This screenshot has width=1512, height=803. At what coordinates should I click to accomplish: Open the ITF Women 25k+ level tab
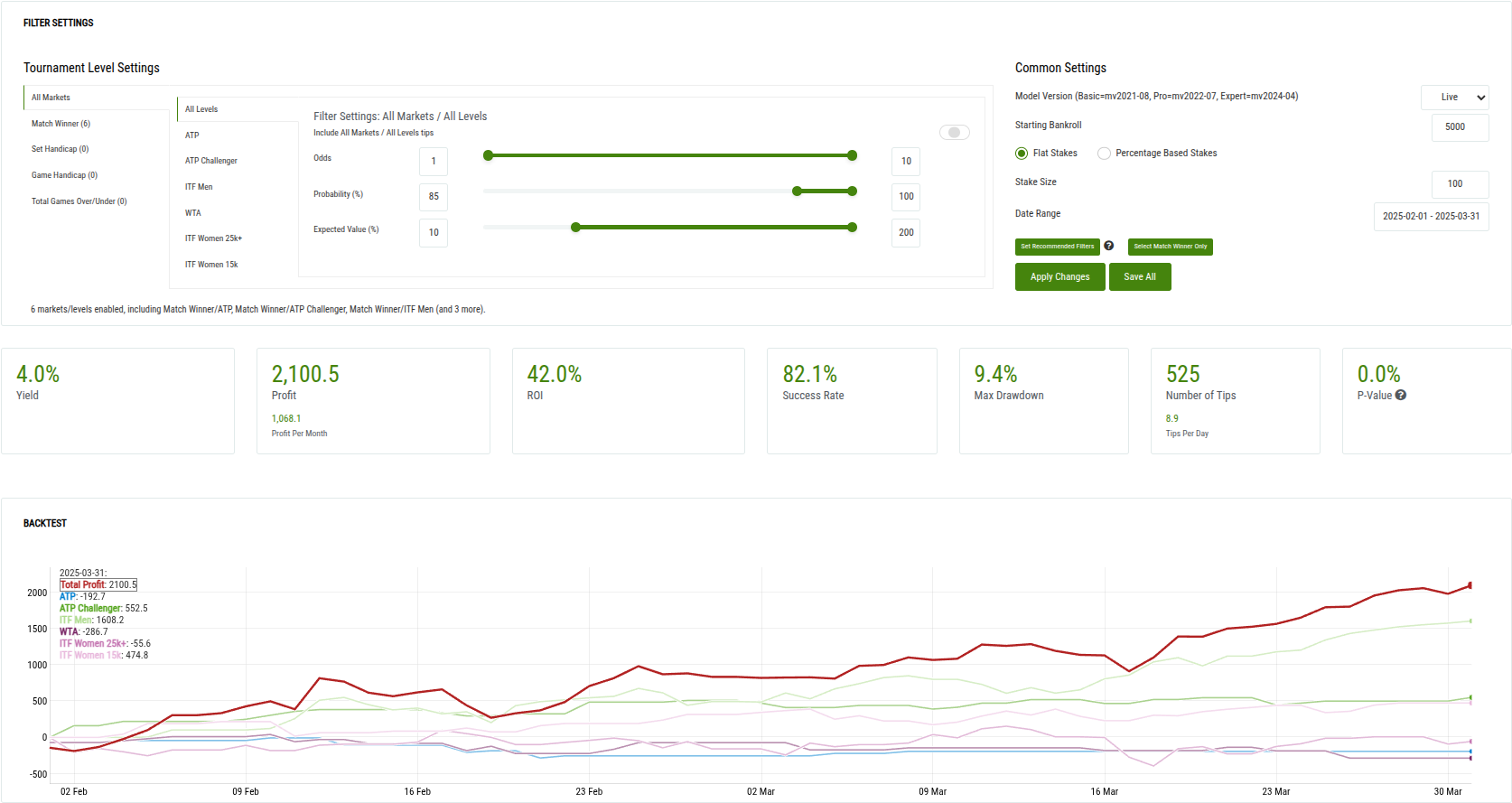pos(213,238)
